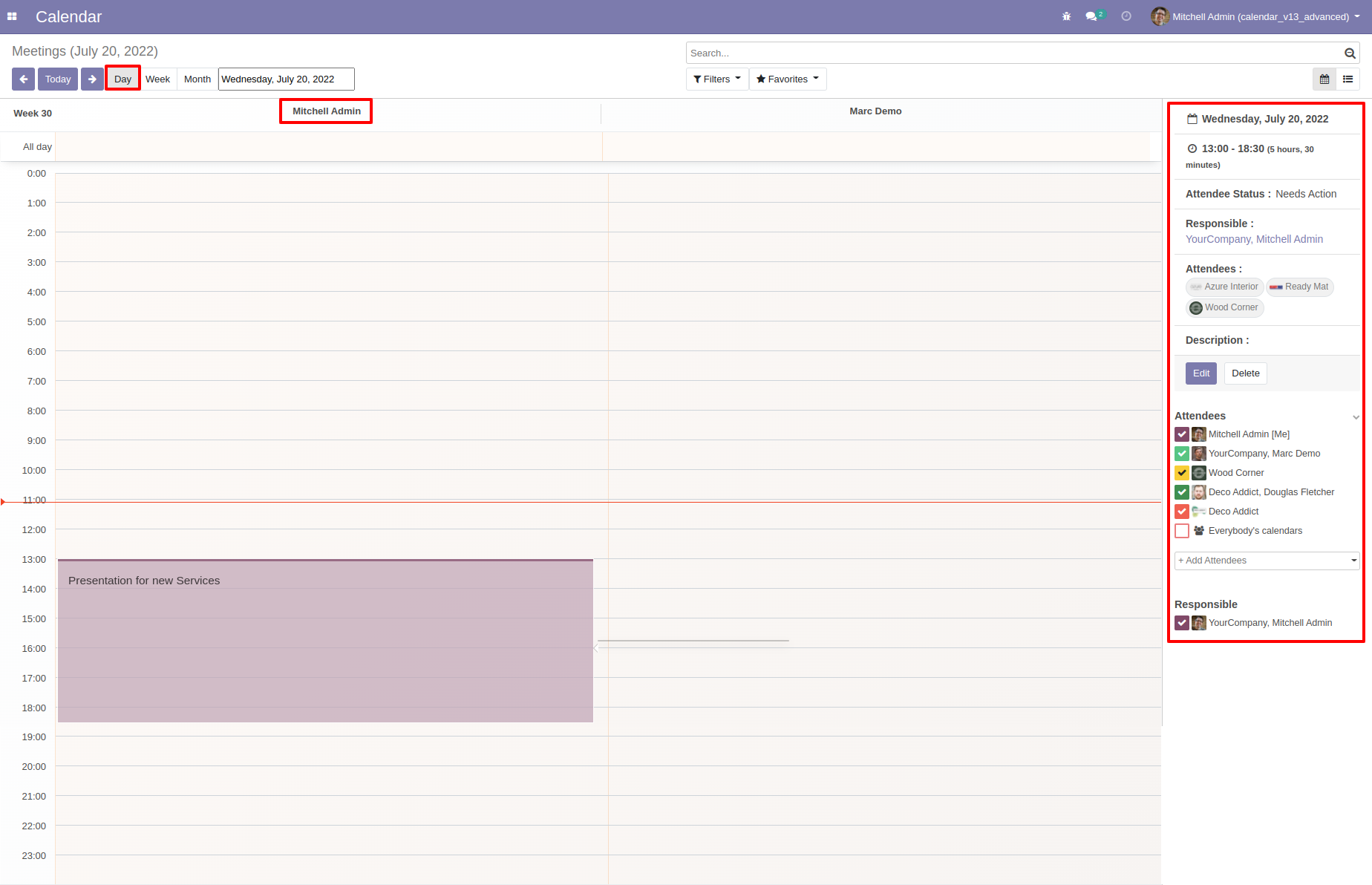Viewport: 1372px width, 885px height.
Task: Click Needs Action status text
Action: (x=1306, y=194)
